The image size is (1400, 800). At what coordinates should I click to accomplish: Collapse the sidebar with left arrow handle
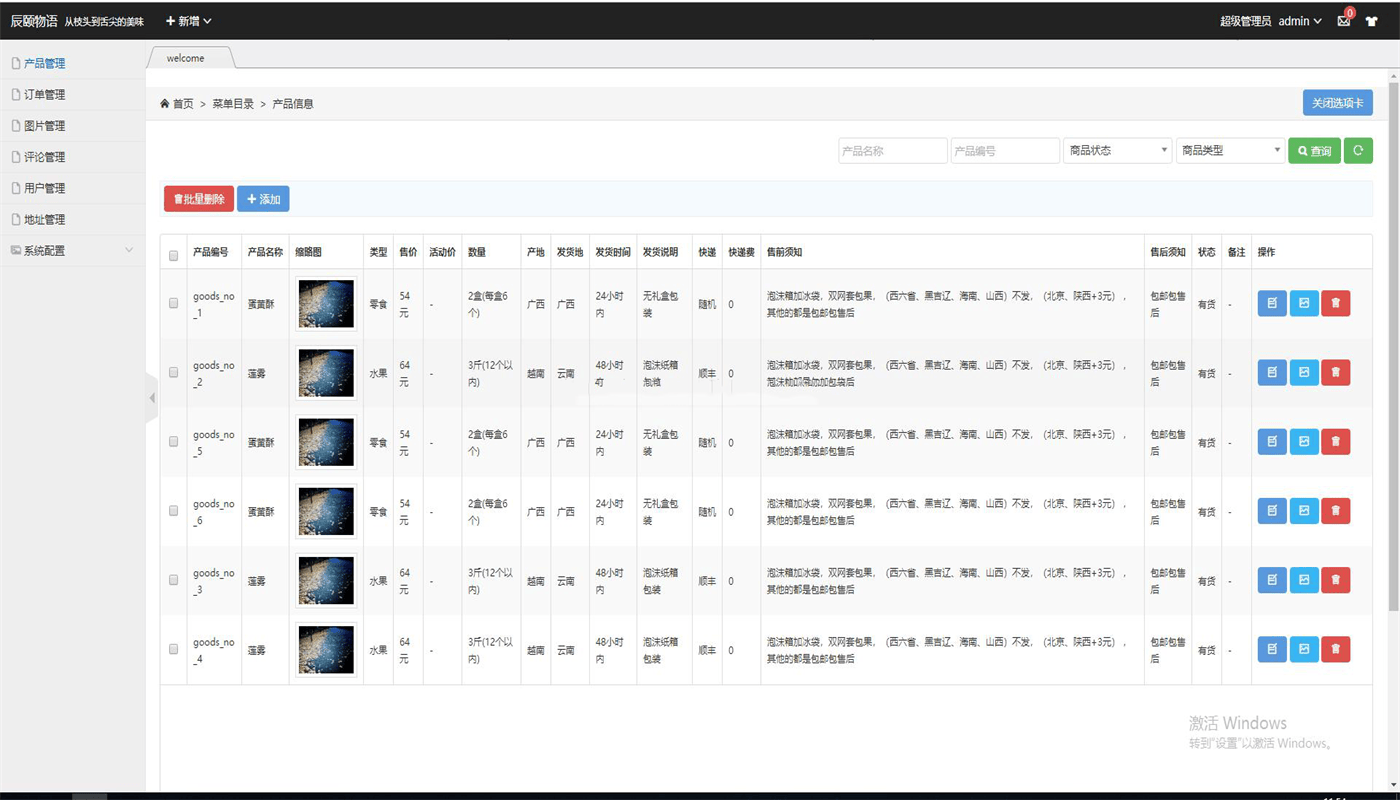tap(152, 398)
